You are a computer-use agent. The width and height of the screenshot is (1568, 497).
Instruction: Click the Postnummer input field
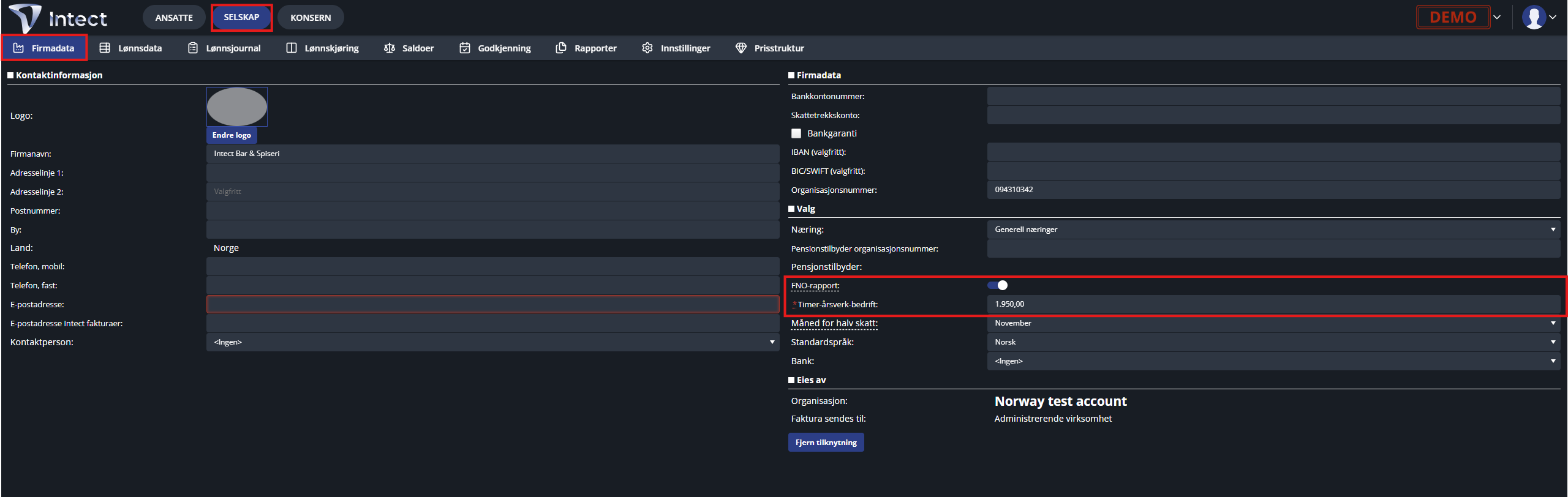(492, 211)
